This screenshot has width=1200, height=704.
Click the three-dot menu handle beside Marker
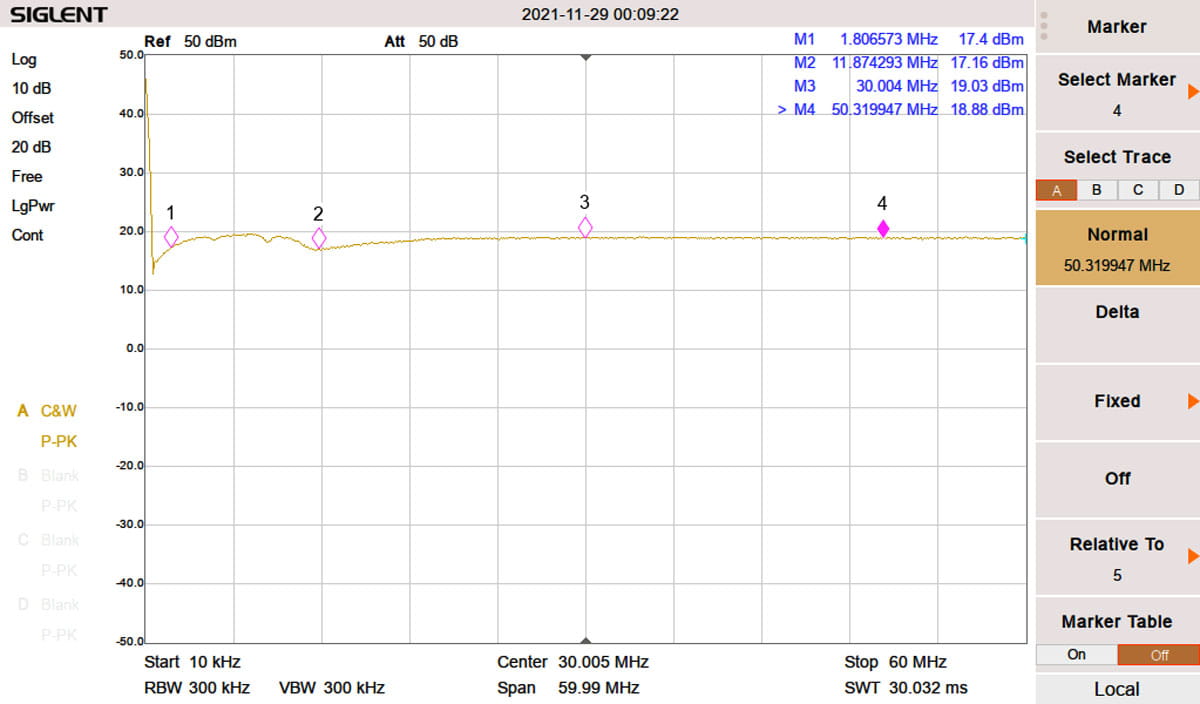[x=1044, y=26]
